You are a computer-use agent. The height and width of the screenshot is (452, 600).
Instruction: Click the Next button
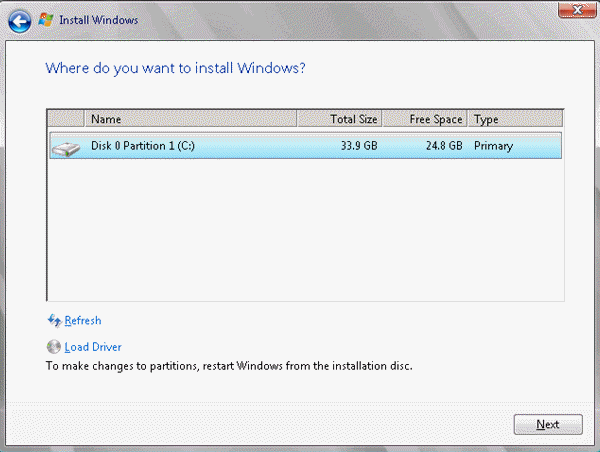point(548,424)
